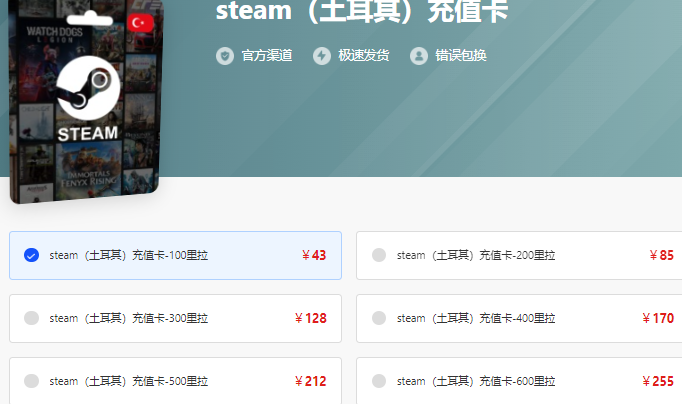Click the ¥128 price on the 300 lira option
This screenshot has height=404, width=682.
[x=310, y=318]
